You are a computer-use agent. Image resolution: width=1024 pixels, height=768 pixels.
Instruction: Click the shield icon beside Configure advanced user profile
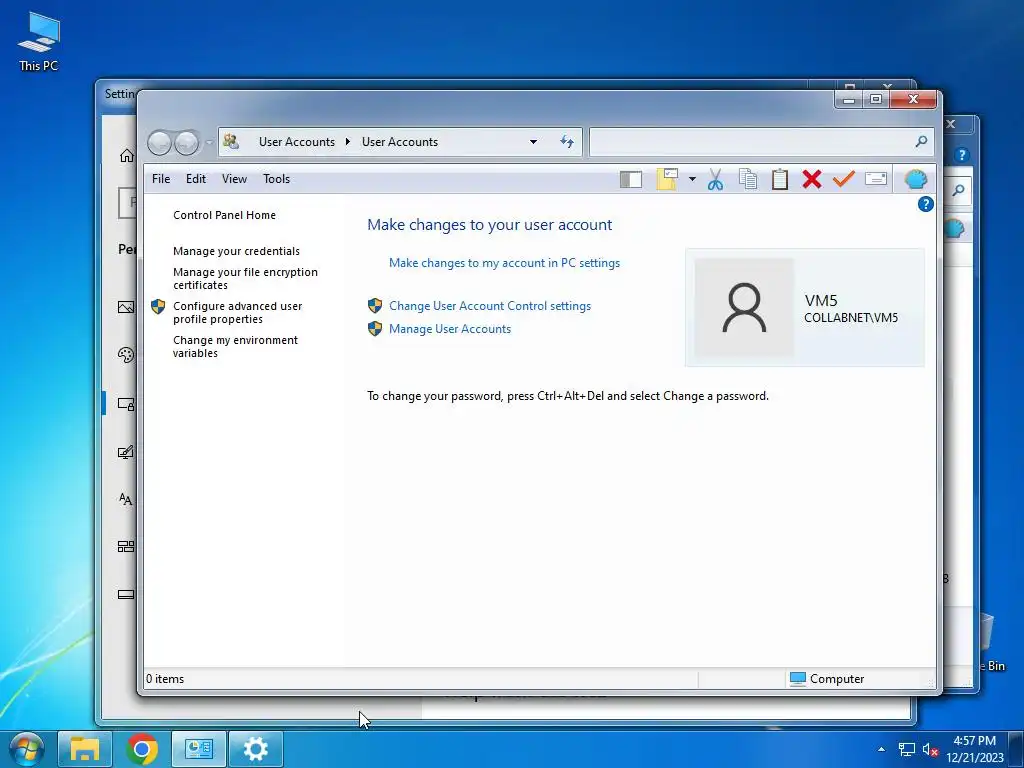(x=158, y=306)
